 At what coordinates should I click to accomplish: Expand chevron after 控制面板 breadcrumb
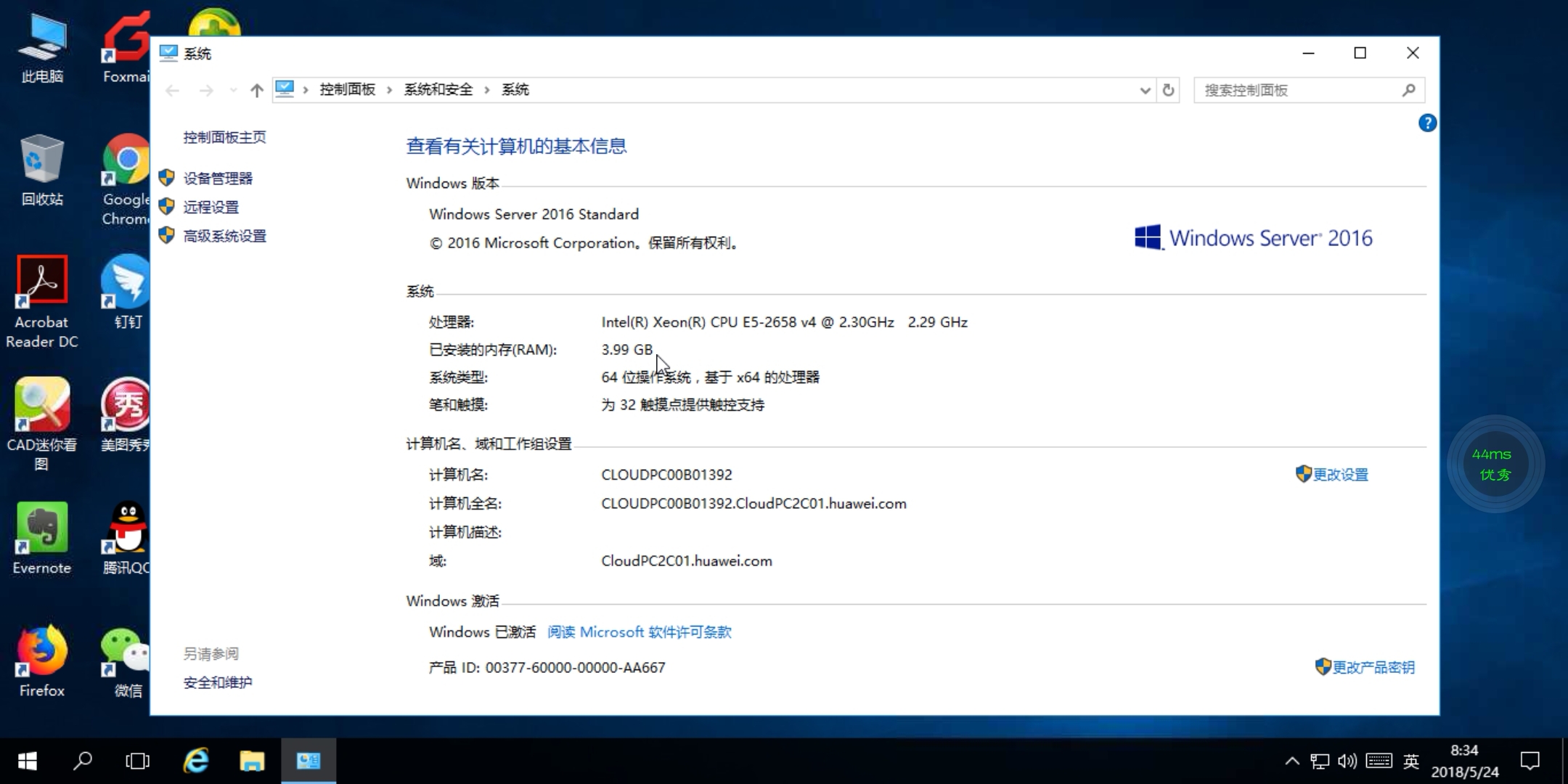(x=390, y=90)
